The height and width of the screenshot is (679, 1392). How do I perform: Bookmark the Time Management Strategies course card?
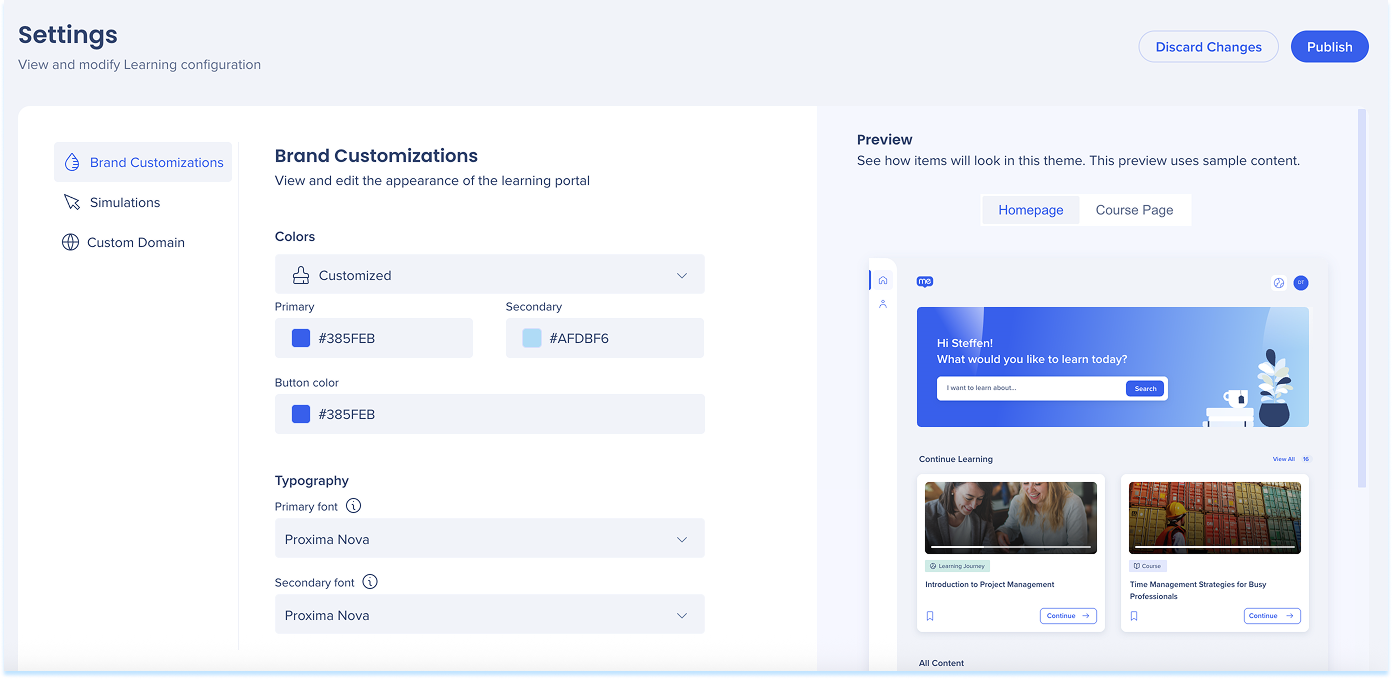tap(1134, 616)
